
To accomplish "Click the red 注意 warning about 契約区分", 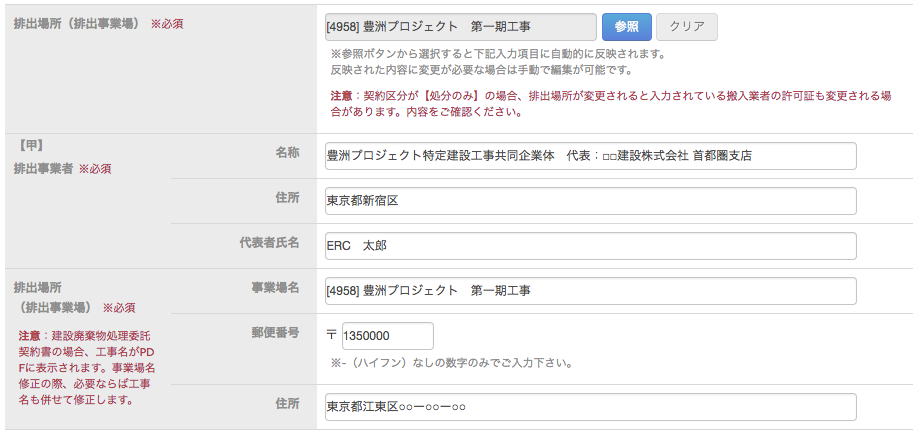I will 610,104.
